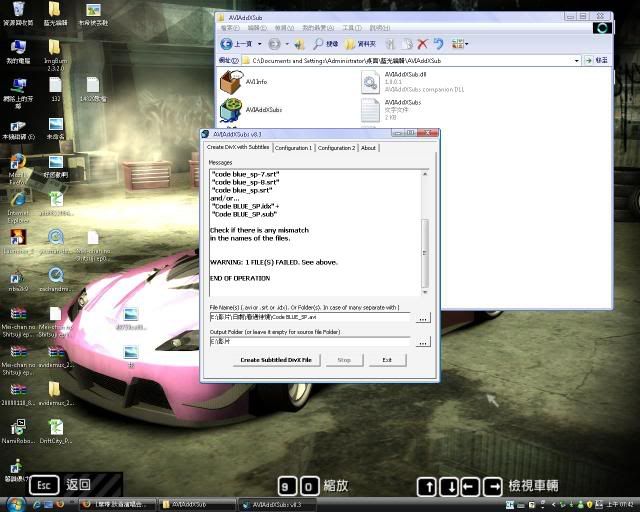This screenshot has height=512, width=640.
Task: Open the Help menu in Explorer window
Action: [x=379, y=28]
